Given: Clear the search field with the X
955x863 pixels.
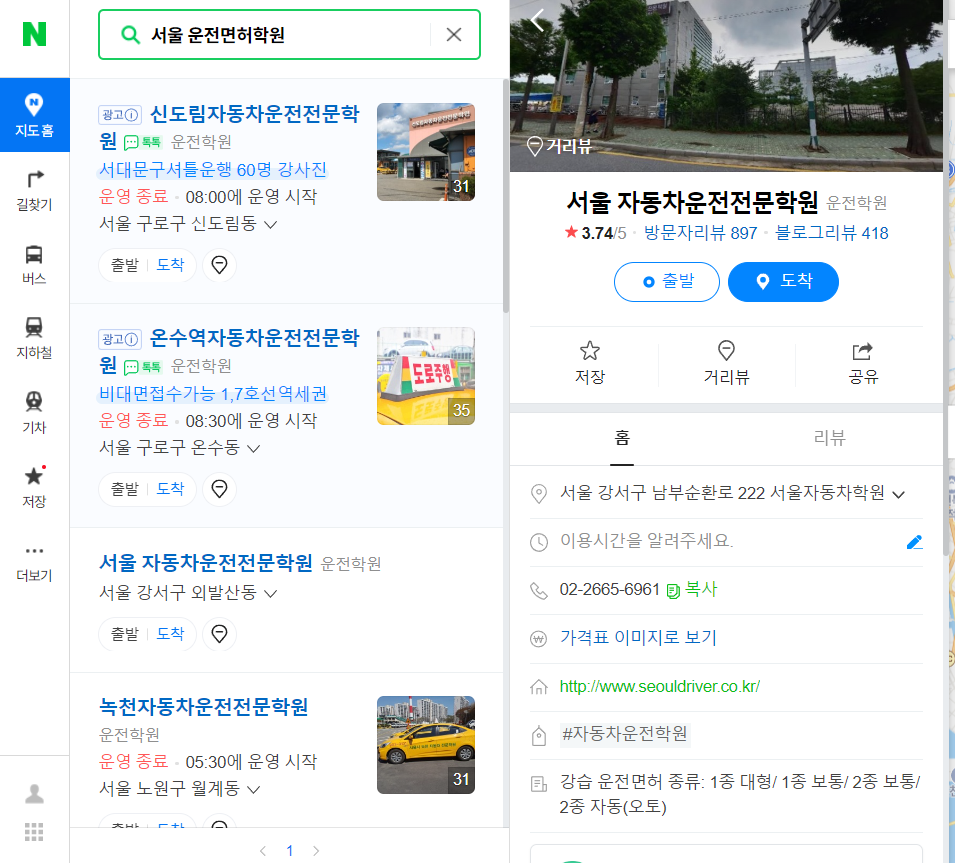Looking at the screenshot, I should (453, 33).
